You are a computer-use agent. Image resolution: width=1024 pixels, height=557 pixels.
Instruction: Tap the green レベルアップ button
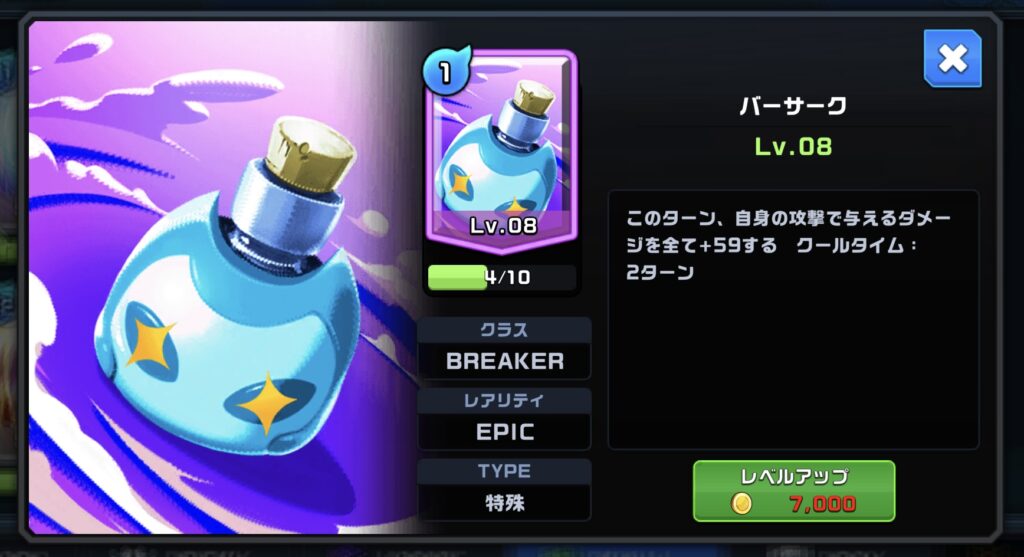[x=793, y=491]
